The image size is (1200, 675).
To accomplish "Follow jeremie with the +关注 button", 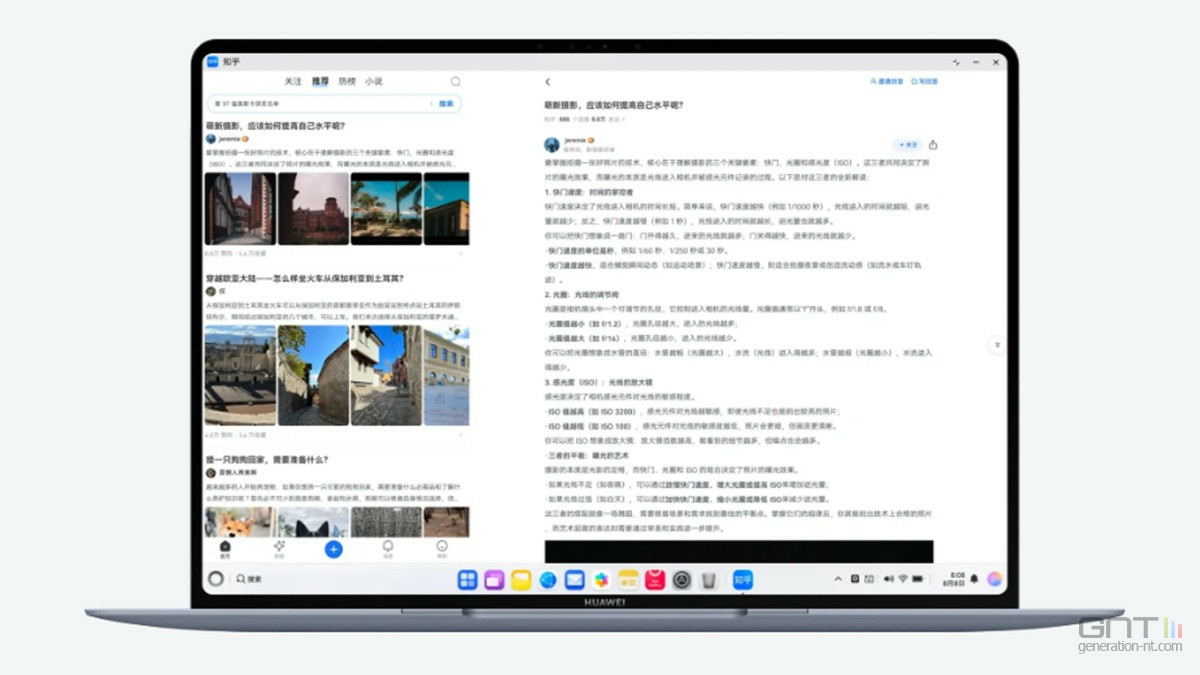I will [908, 144].
